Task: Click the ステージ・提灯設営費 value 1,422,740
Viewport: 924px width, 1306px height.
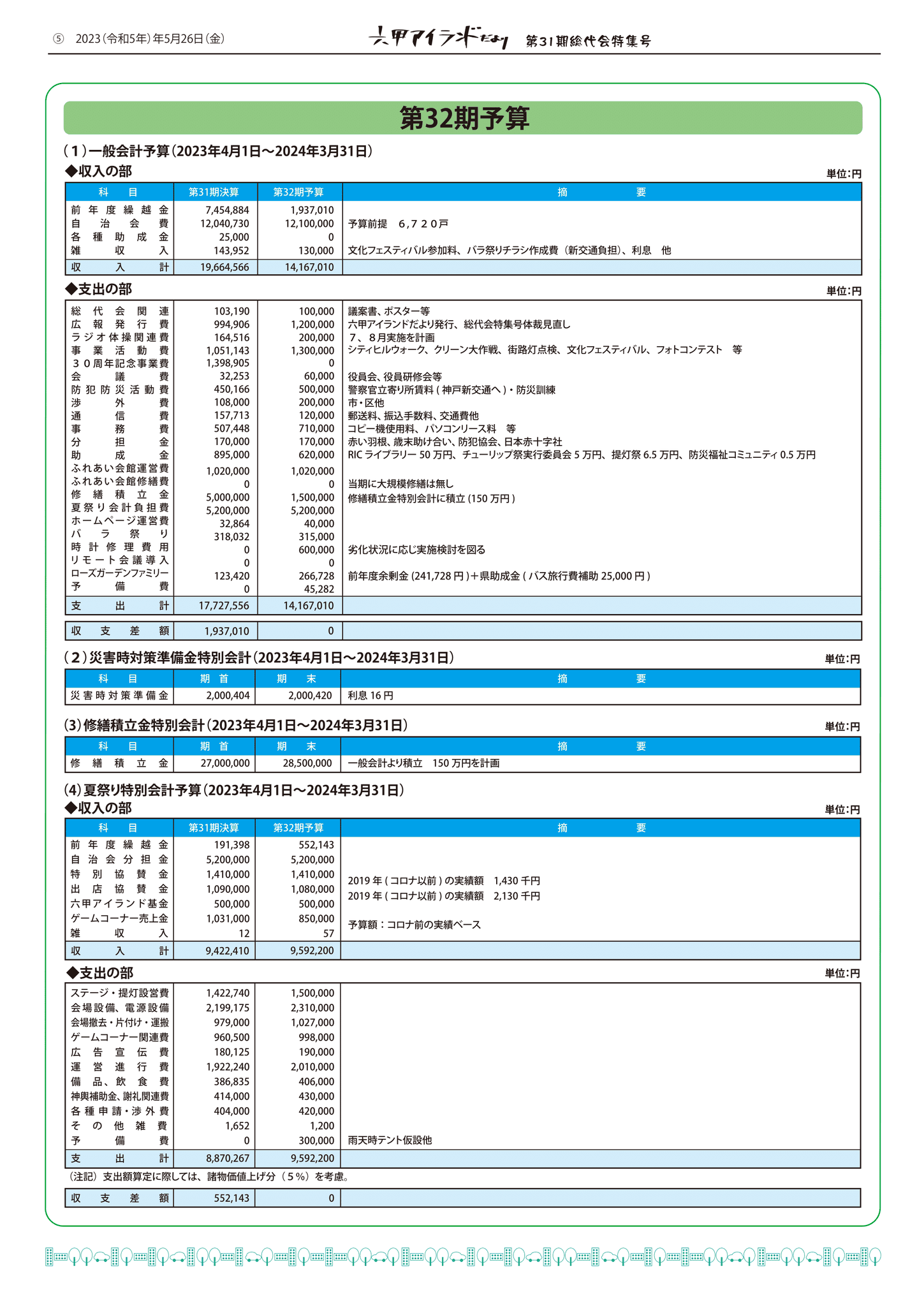Action: (x=228, y=993)
